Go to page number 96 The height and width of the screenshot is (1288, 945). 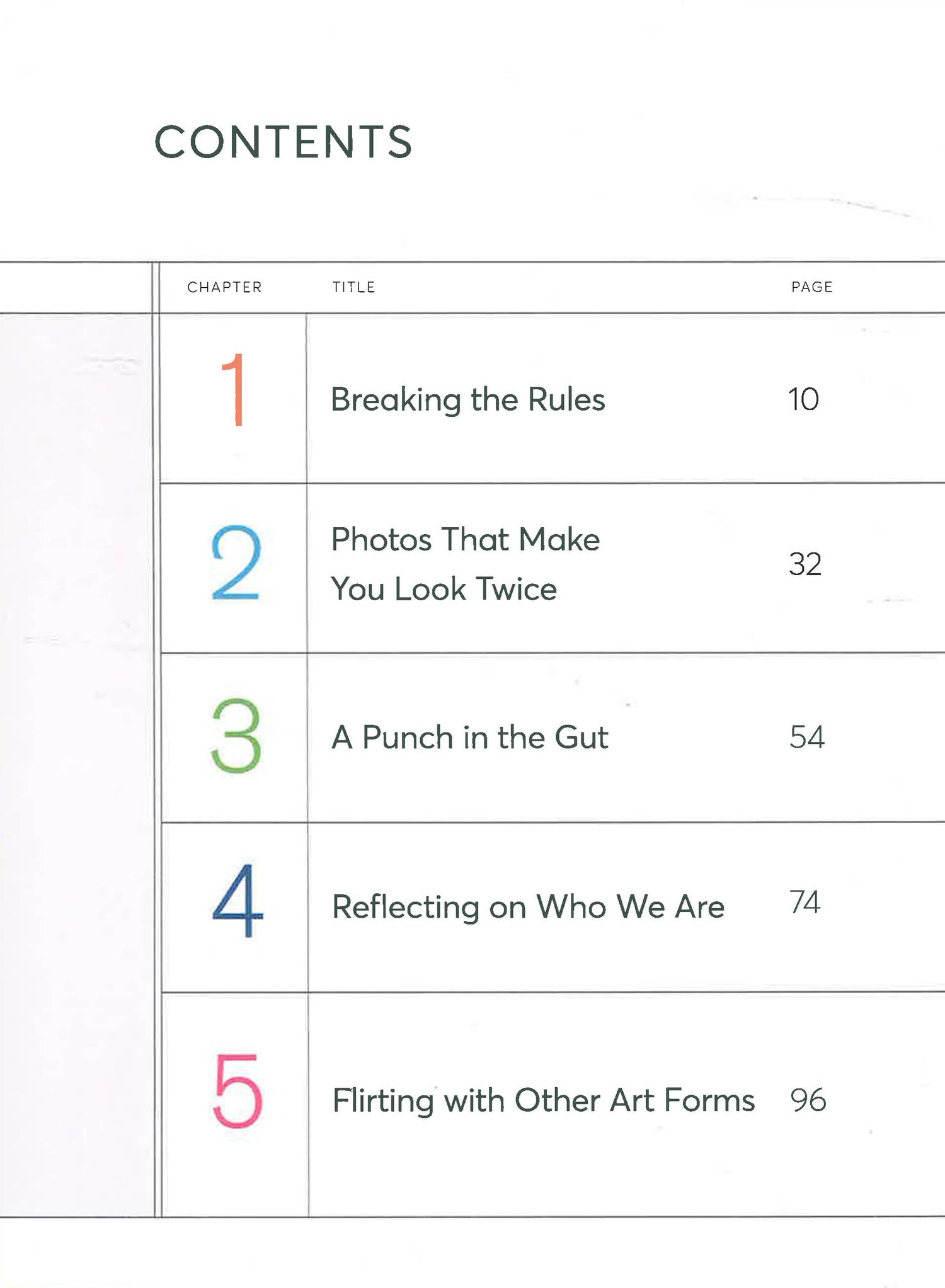click(808, 1100)
